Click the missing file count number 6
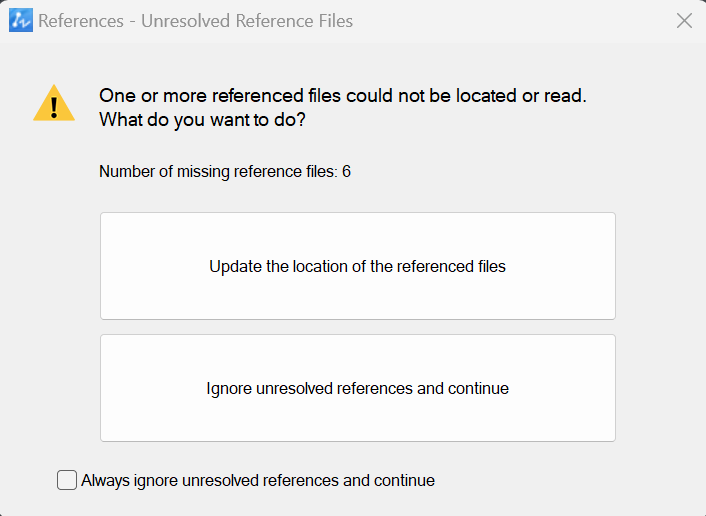The height and width of the screenshot is (516, 706). point(346,172)
